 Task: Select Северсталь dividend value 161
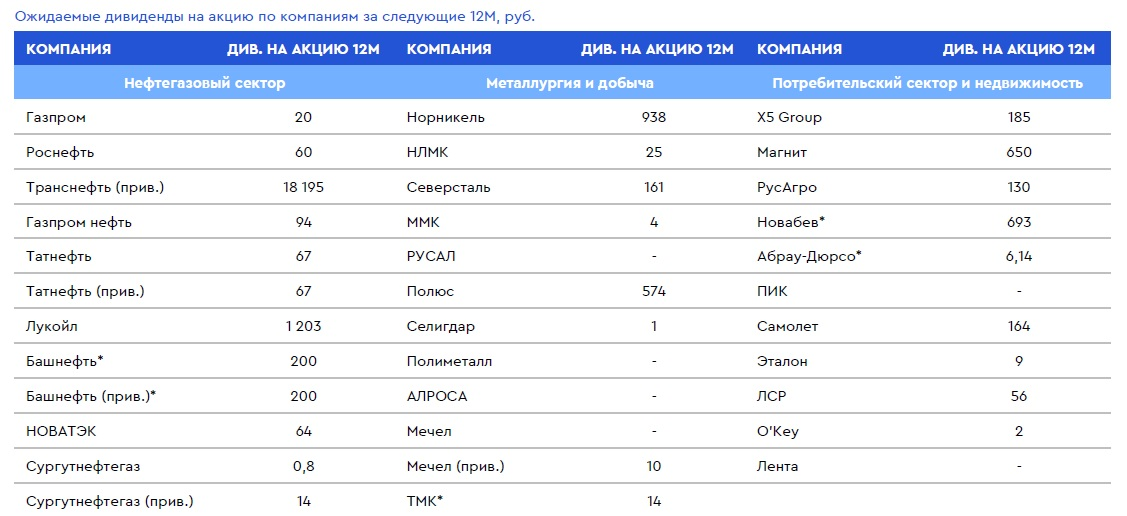click(654, 188)
